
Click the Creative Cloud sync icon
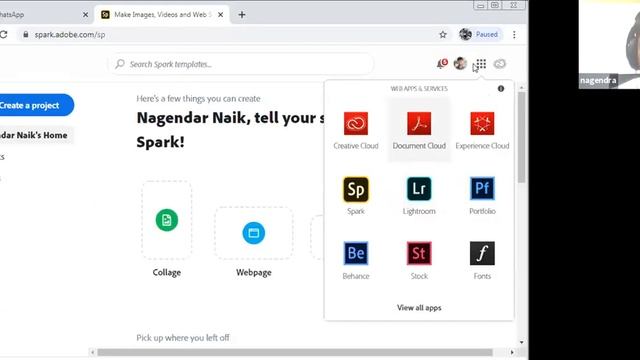(500, 64)
